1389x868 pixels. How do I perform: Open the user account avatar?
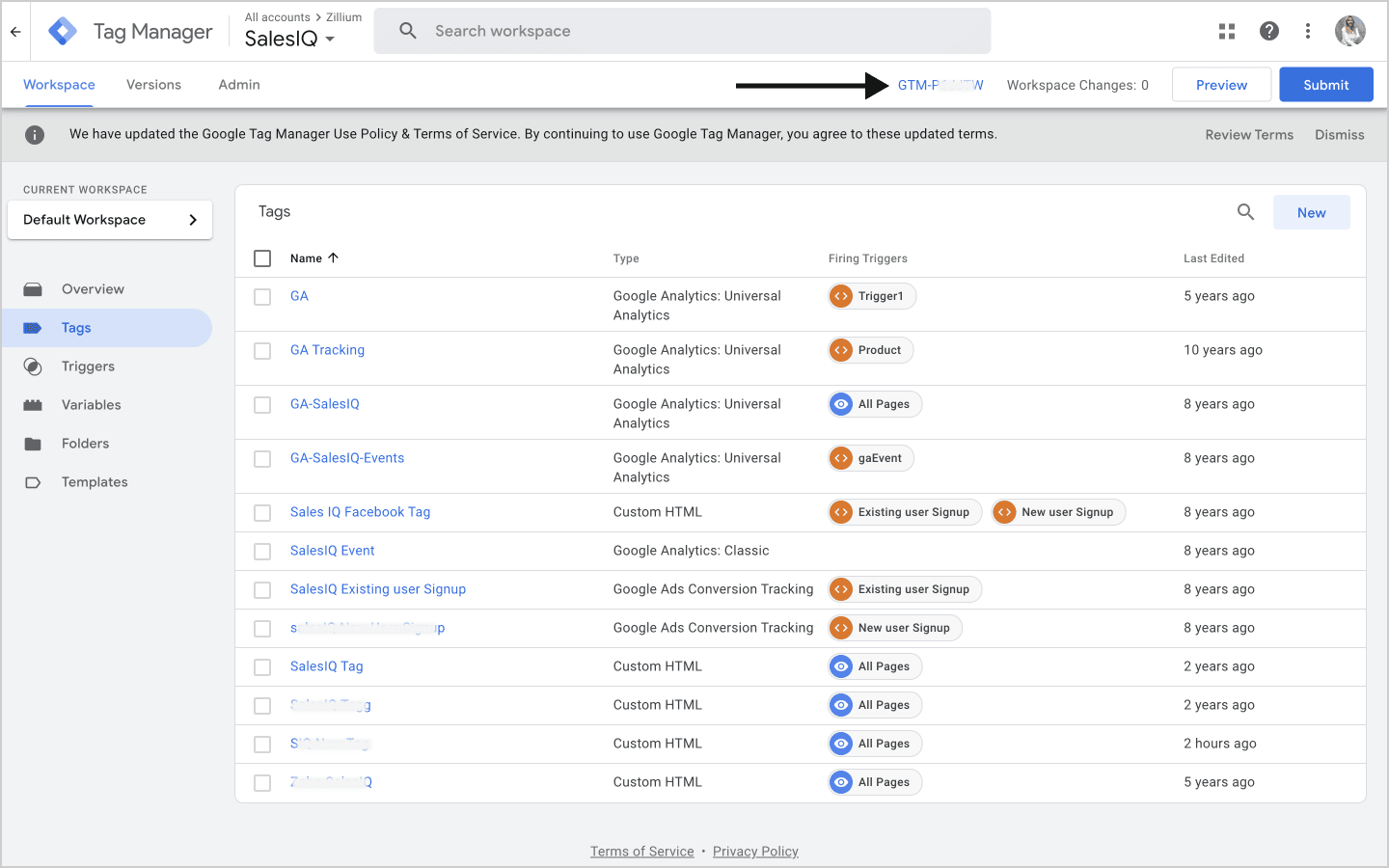tap(1350, 32)
